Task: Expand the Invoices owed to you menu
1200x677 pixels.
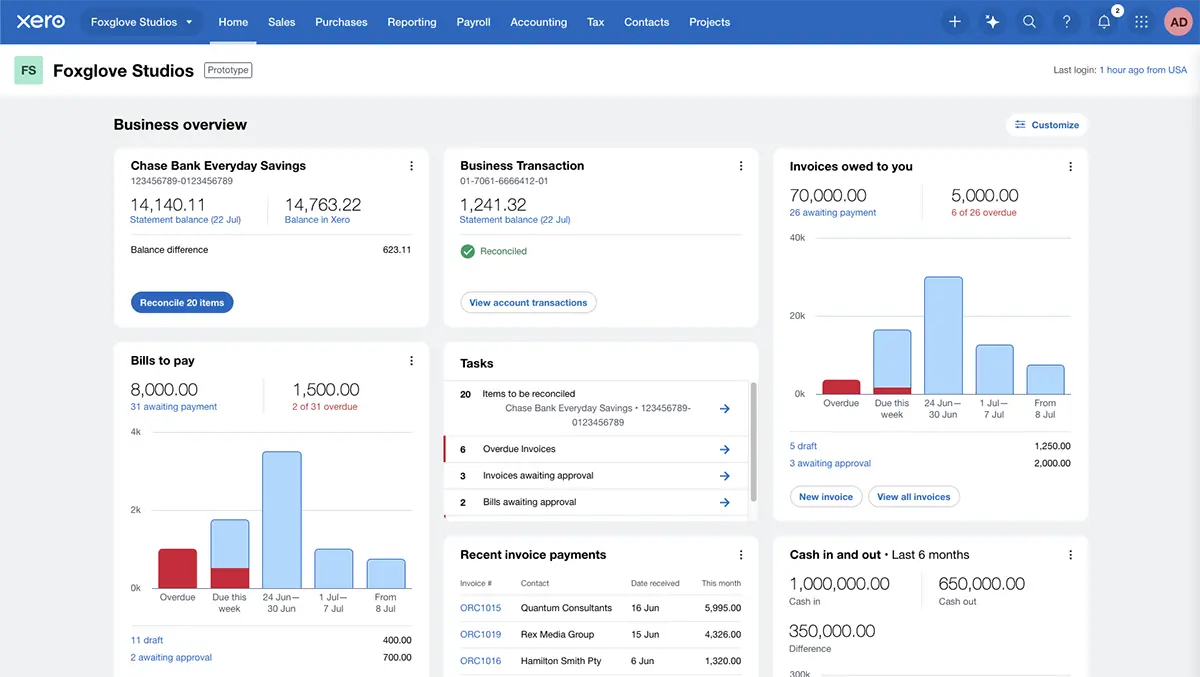Action: pyautogui.click(x=1070, y=165)
